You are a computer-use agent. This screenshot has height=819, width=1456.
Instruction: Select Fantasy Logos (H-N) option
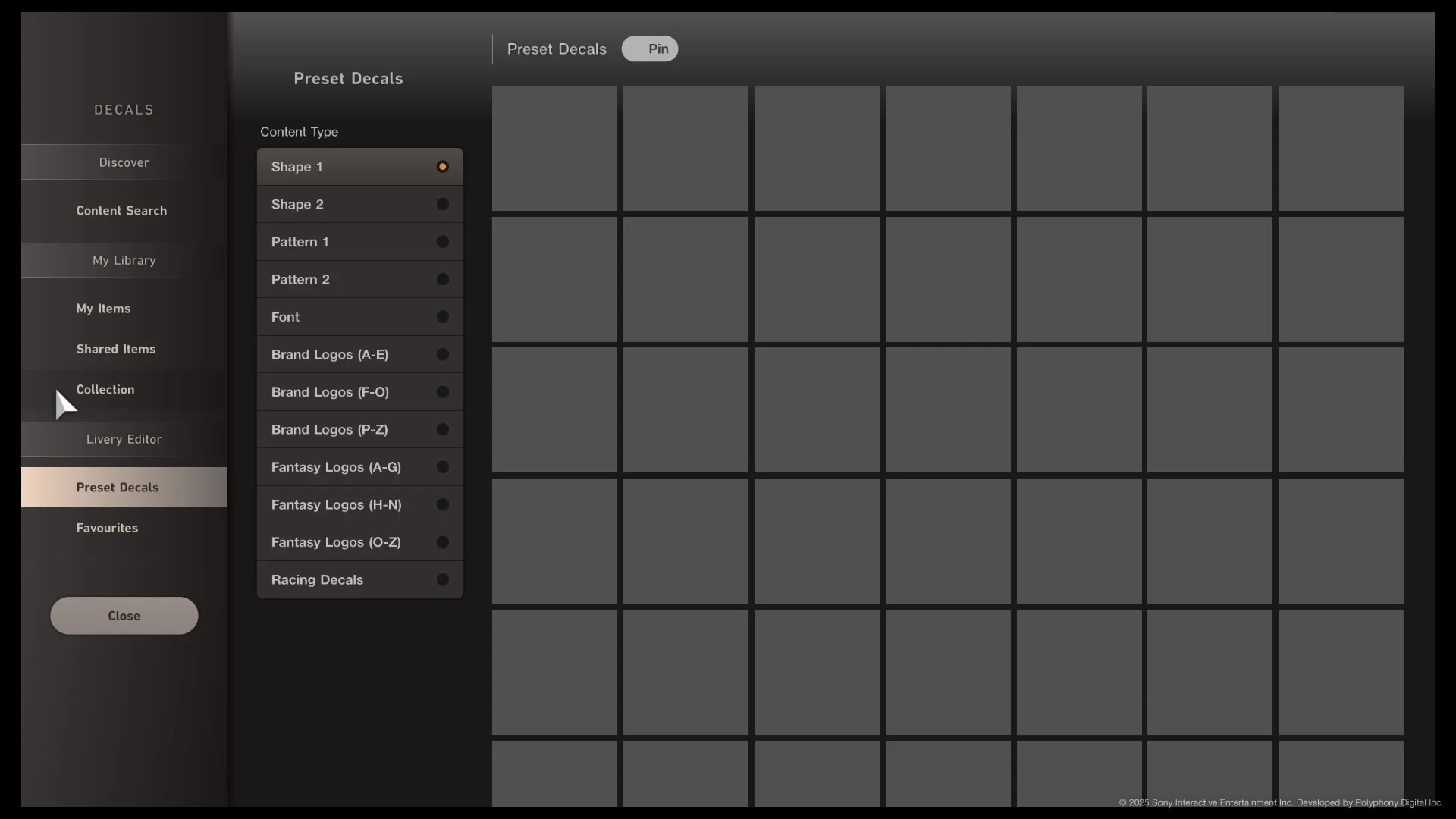359,505
